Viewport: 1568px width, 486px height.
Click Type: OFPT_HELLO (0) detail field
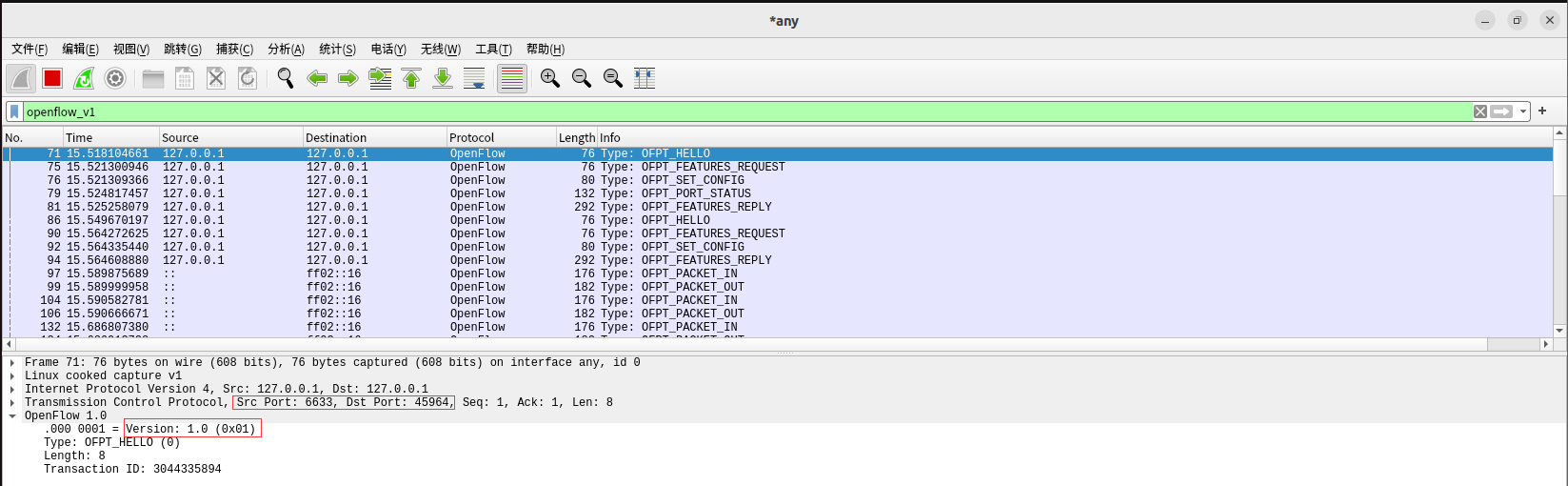click(111, 442)
